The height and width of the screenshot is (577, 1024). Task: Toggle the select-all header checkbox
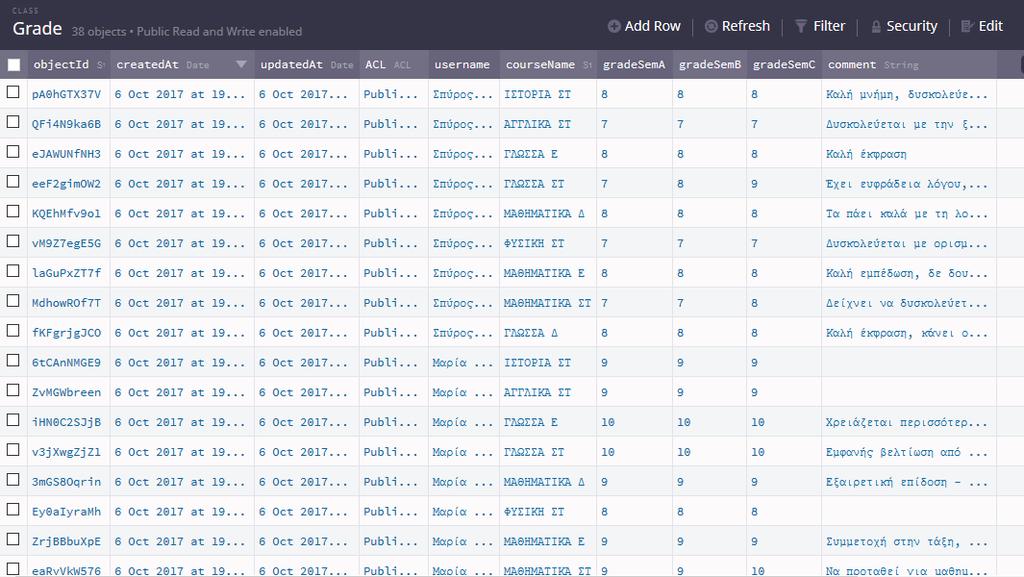[14, 65]
